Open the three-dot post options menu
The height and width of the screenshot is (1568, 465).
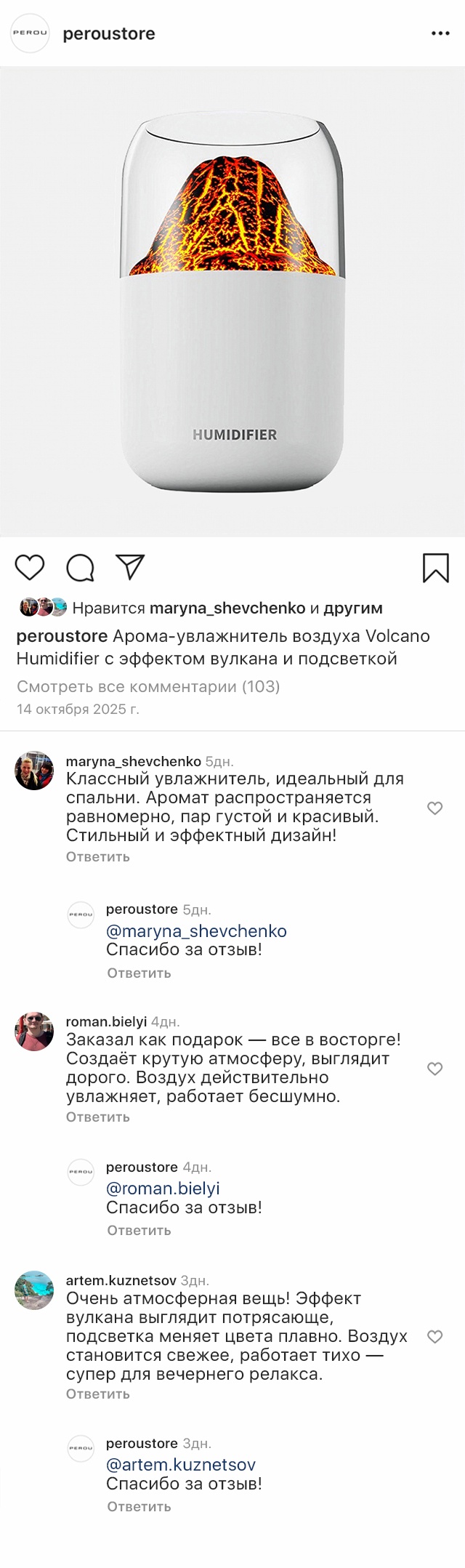440,33
